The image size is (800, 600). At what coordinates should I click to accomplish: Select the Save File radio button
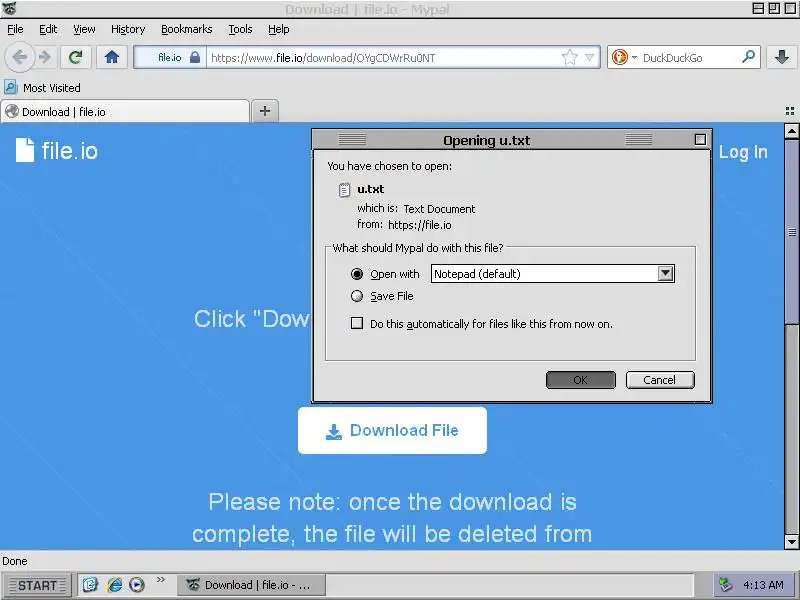coord(357,296)
